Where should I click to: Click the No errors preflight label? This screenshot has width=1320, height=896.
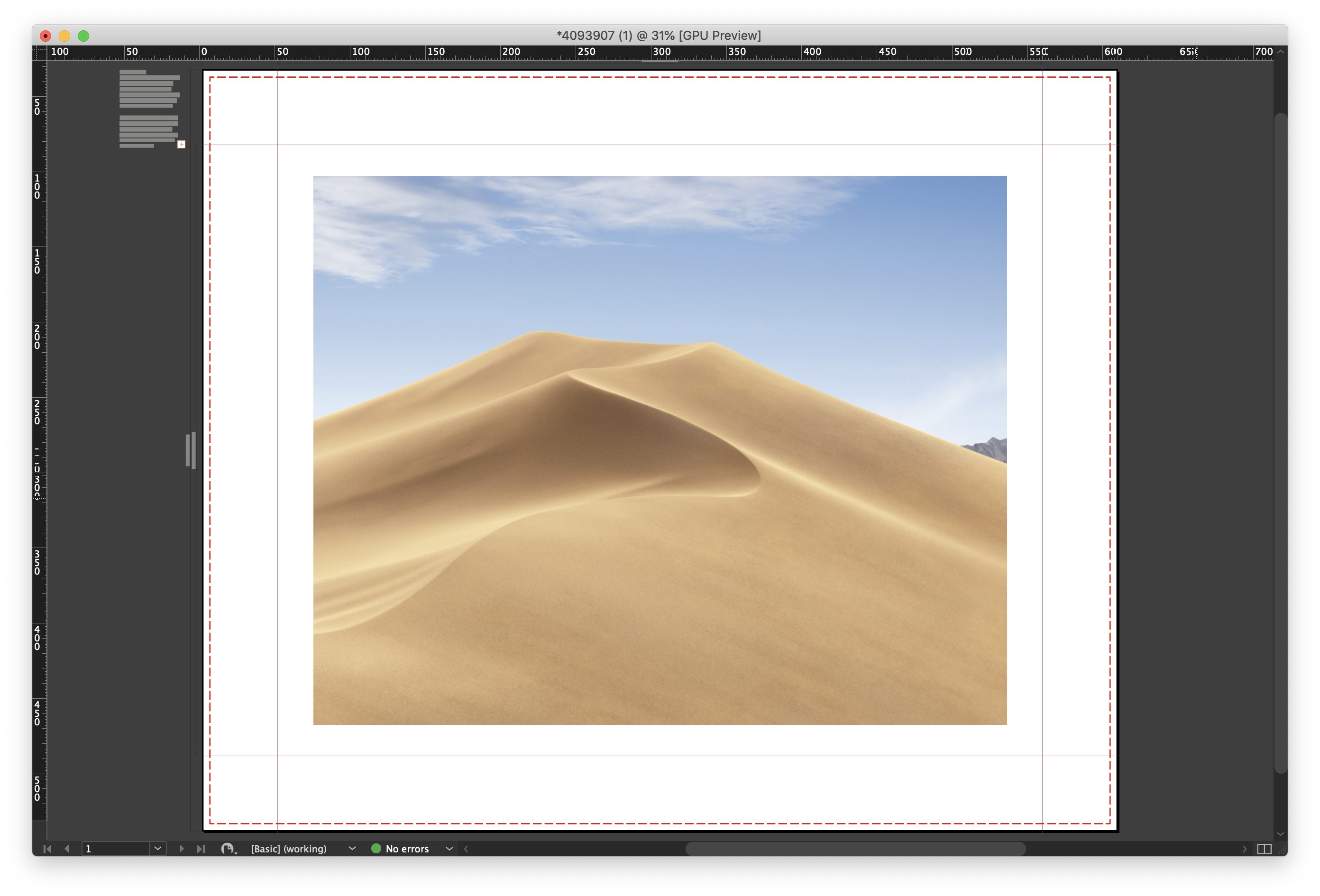click(x=407, y=849)
